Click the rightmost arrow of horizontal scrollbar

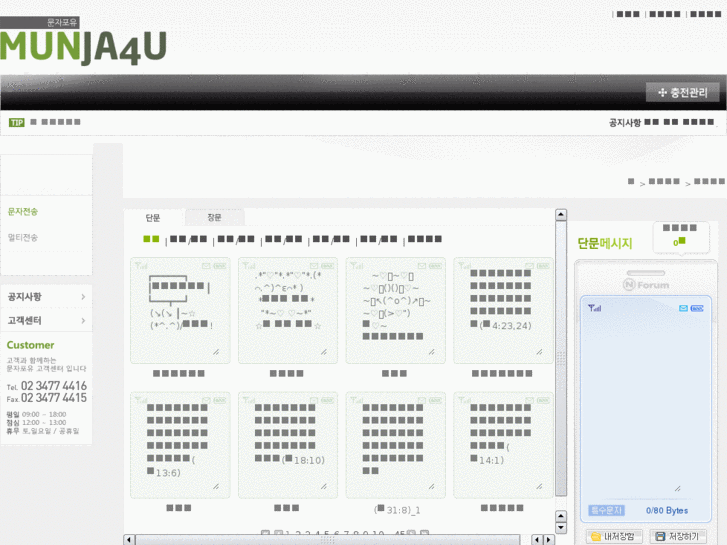(549, 539)
